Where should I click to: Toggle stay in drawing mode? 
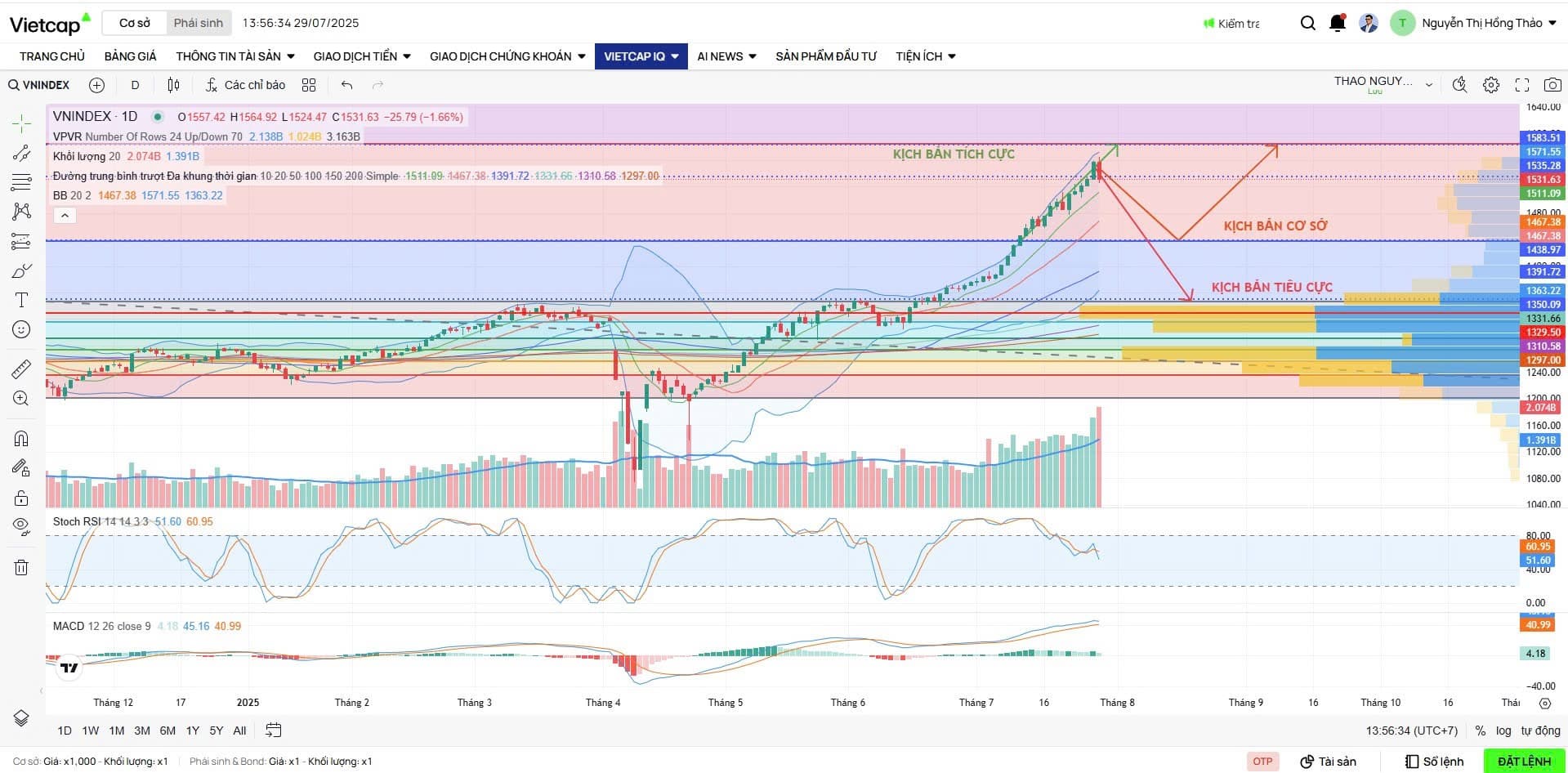tap(21, 468)
